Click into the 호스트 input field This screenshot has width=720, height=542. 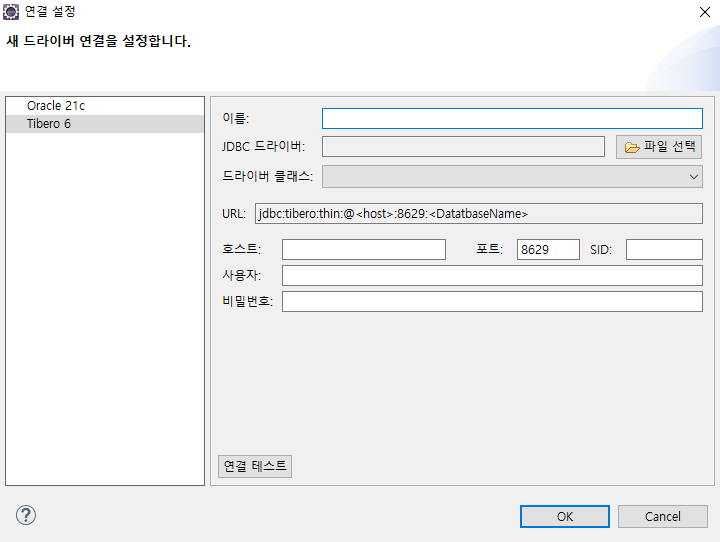364,249
